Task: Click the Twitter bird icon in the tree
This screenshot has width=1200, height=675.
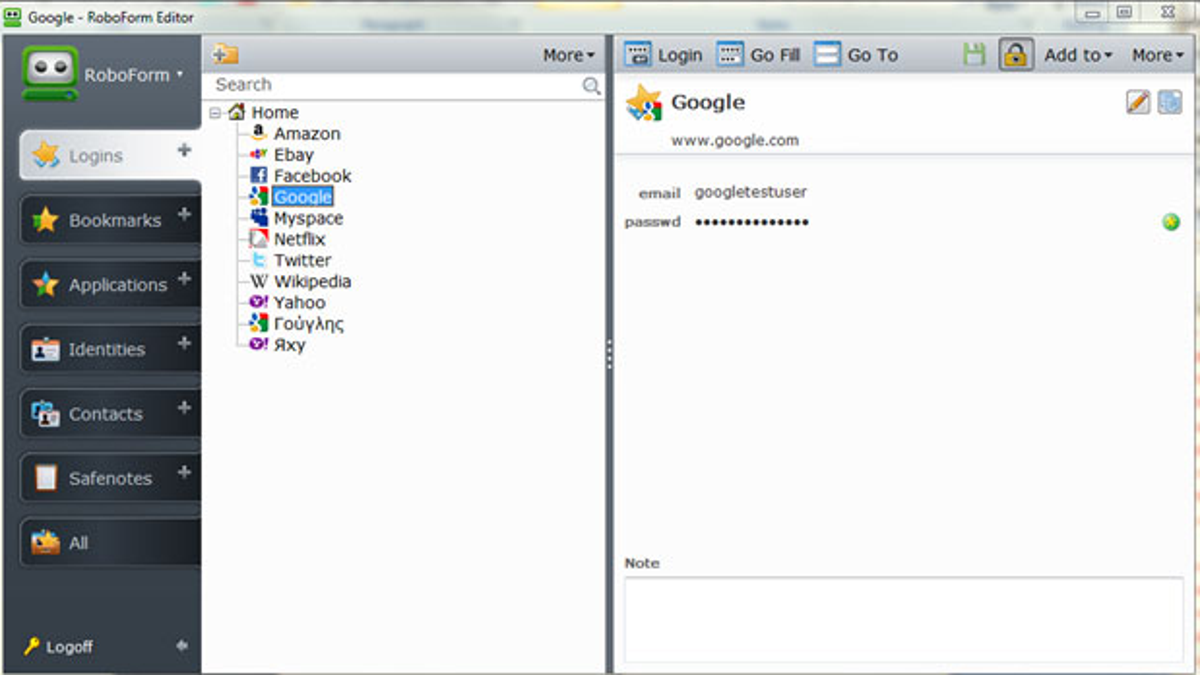Action: pos(259,260)
